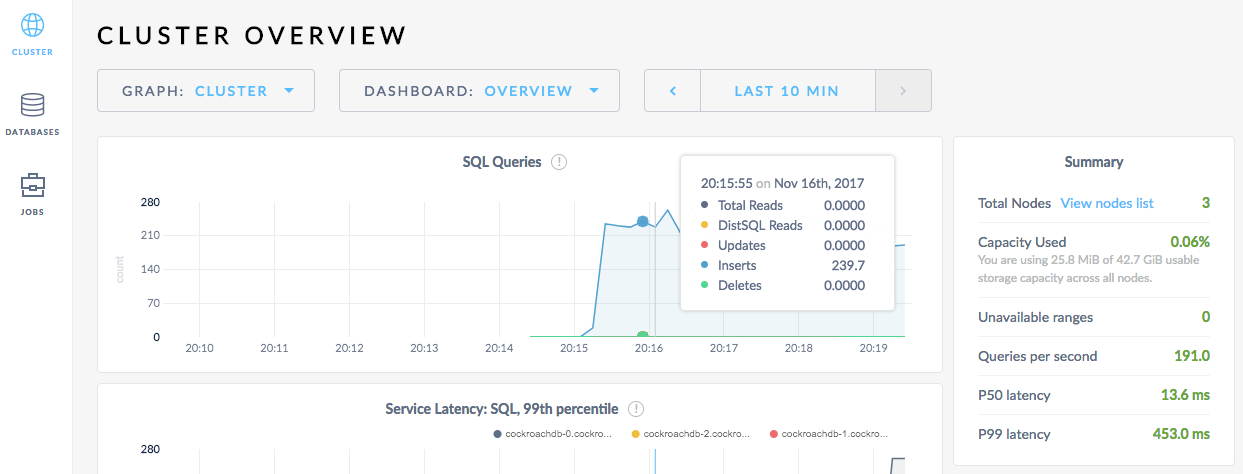
Task: Click the 20:17 marker on SQL Queries timeline
Action: pos(723,348)
